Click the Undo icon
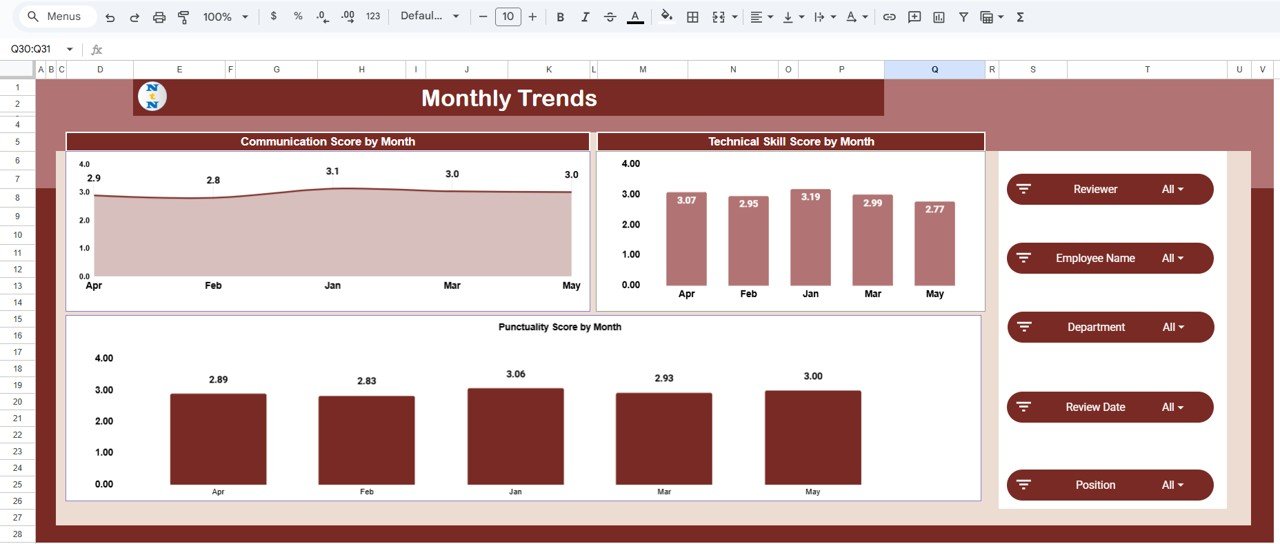This screenshot has width=1280, height=544. click(110, 17)
